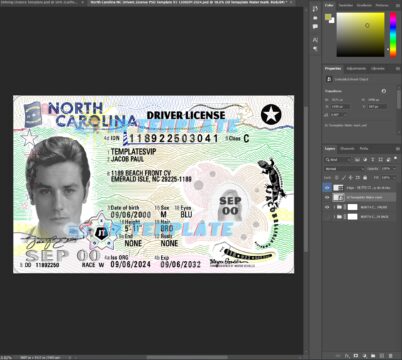Screen dimensions: 402x360
Task: Open the Layers panel menu
Action: [397, 149]
